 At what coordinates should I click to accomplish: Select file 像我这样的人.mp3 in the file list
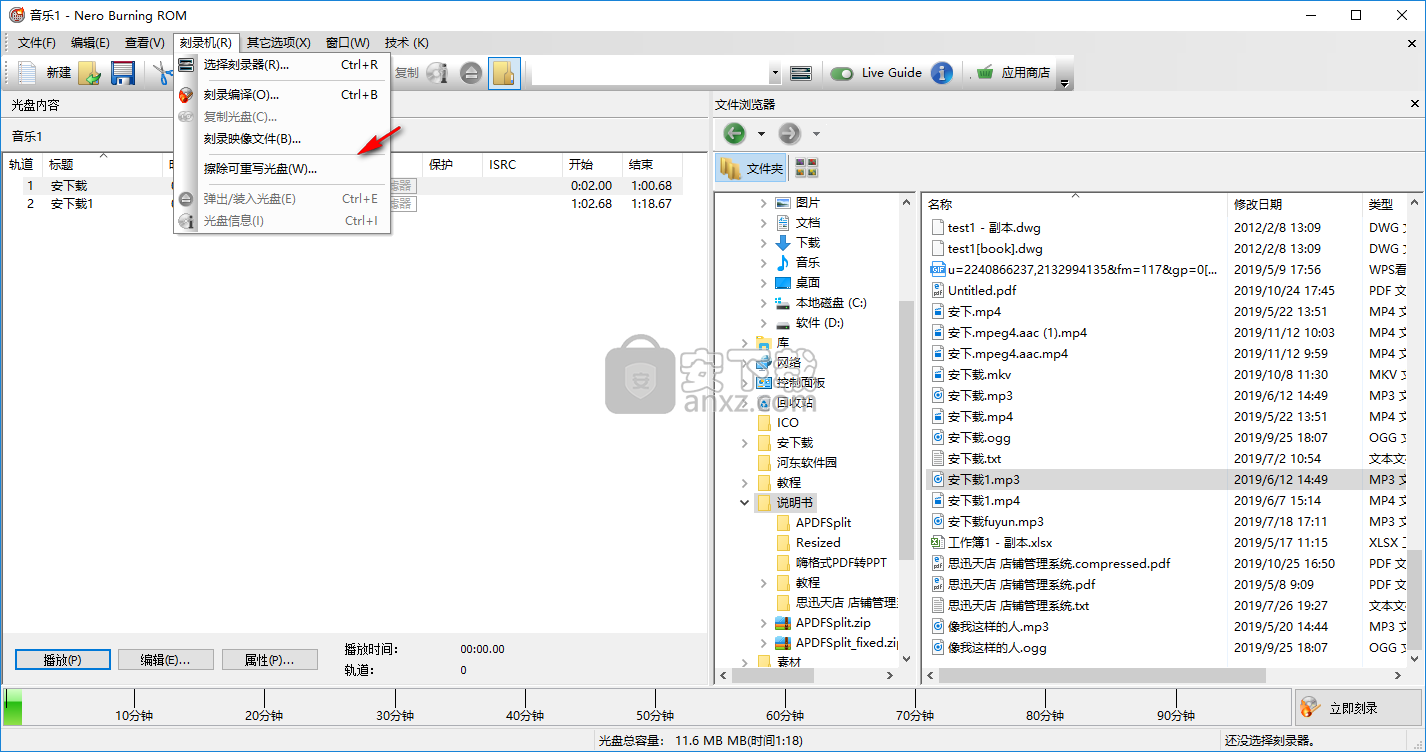click(990, 627)
